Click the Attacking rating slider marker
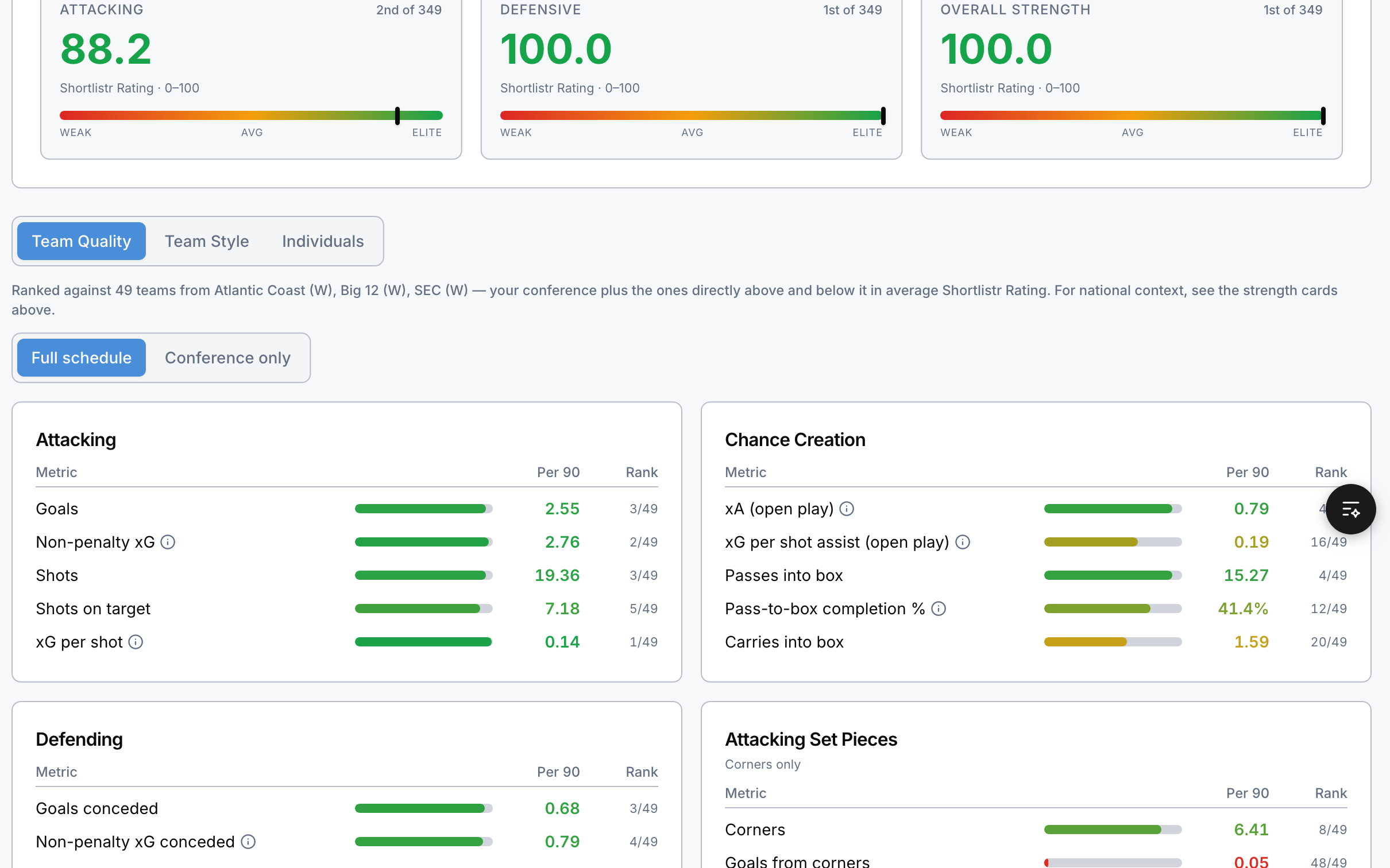The width and height of the screenshot is (1390, 868). (397, 115)
